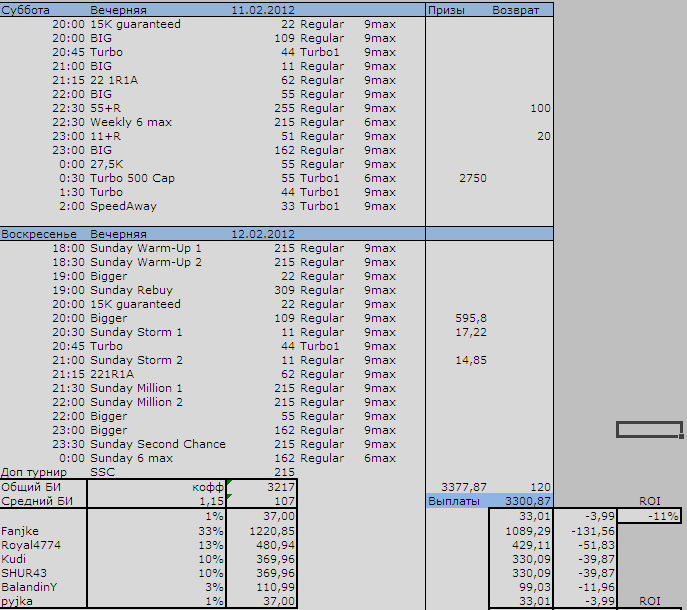Click the payout value 1089,29
Screen dimensions: 687x610
point(528,531)
